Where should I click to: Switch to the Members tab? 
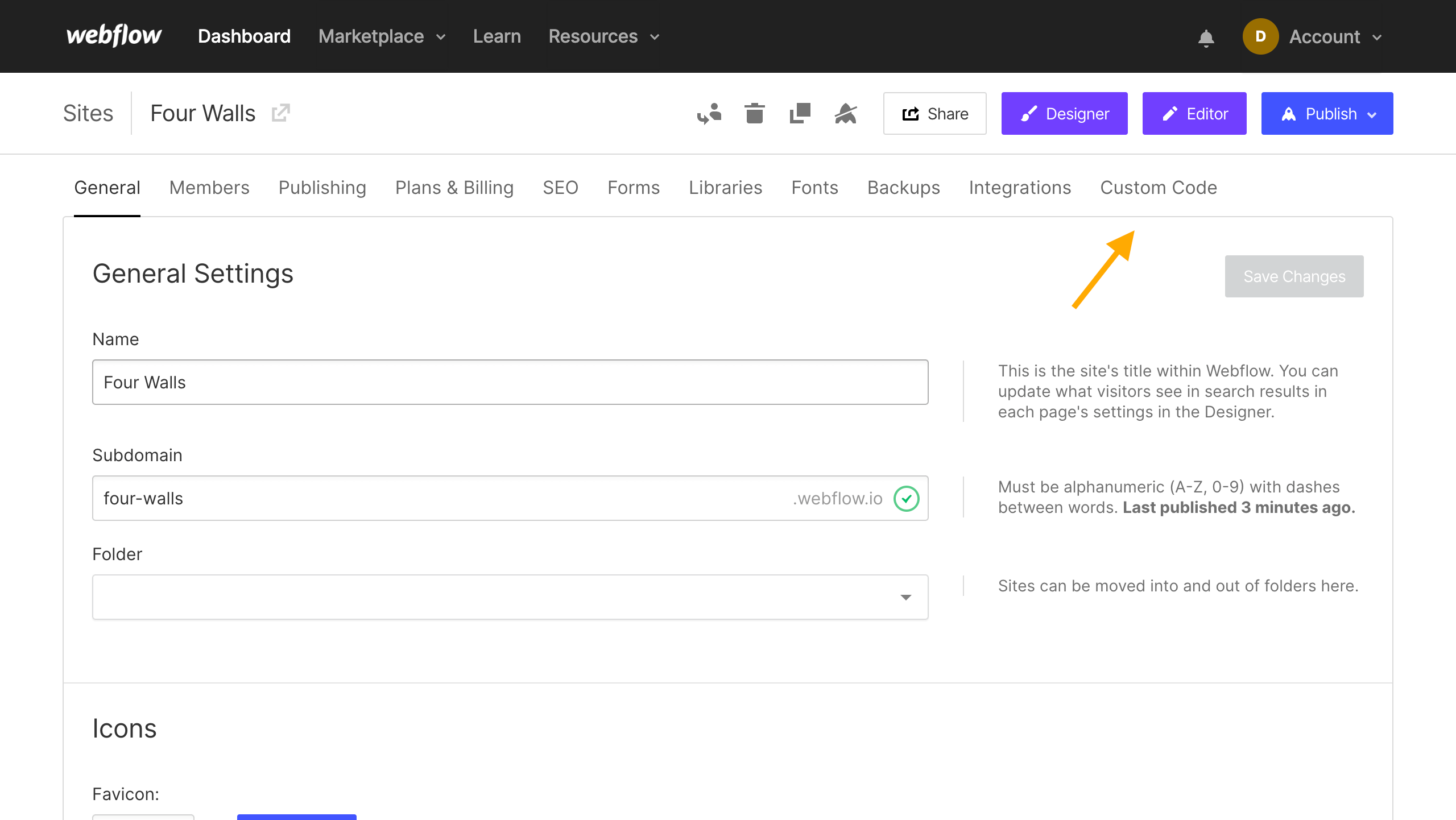pos(209,188)
